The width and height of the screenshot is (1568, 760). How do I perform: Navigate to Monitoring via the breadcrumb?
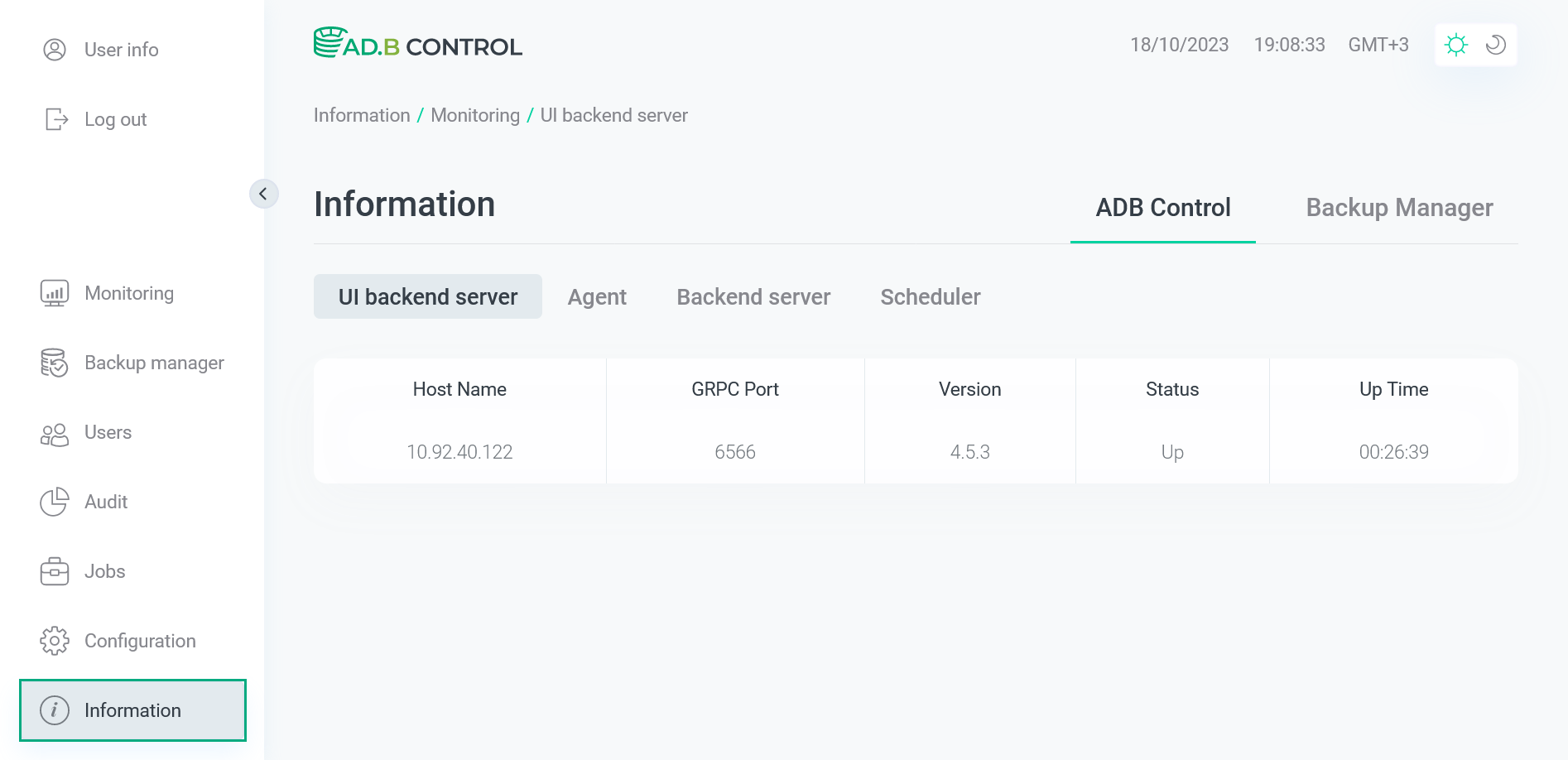pyautogui.click(x=474, y=115)
